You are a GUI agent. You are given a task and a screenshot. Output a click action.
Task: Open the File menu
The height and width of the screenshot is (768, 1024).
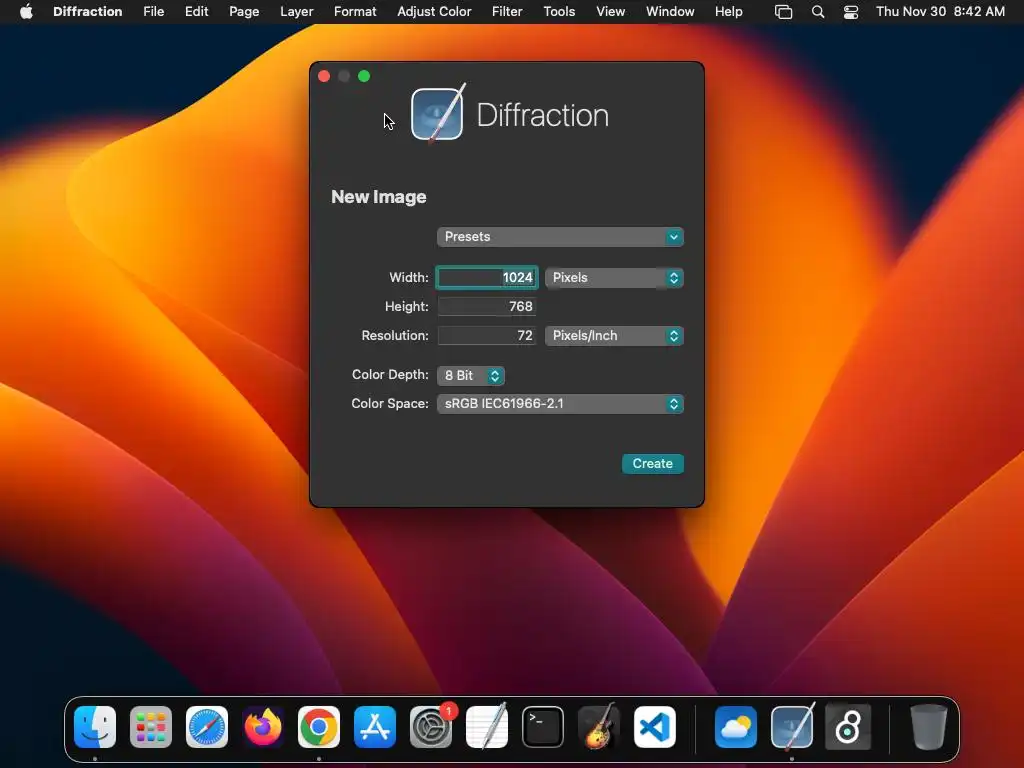pyautogui.click(x=154, y=12)
